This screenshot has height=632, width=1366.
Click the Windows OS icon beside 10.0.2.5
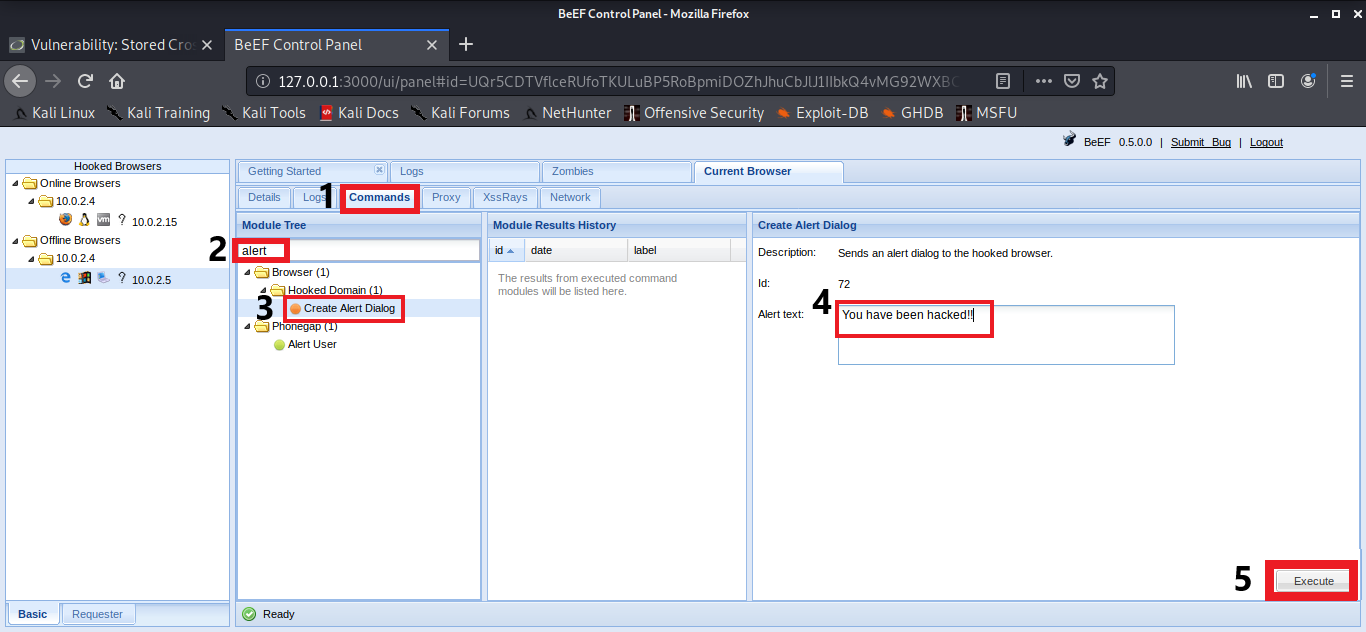point(84,278)
